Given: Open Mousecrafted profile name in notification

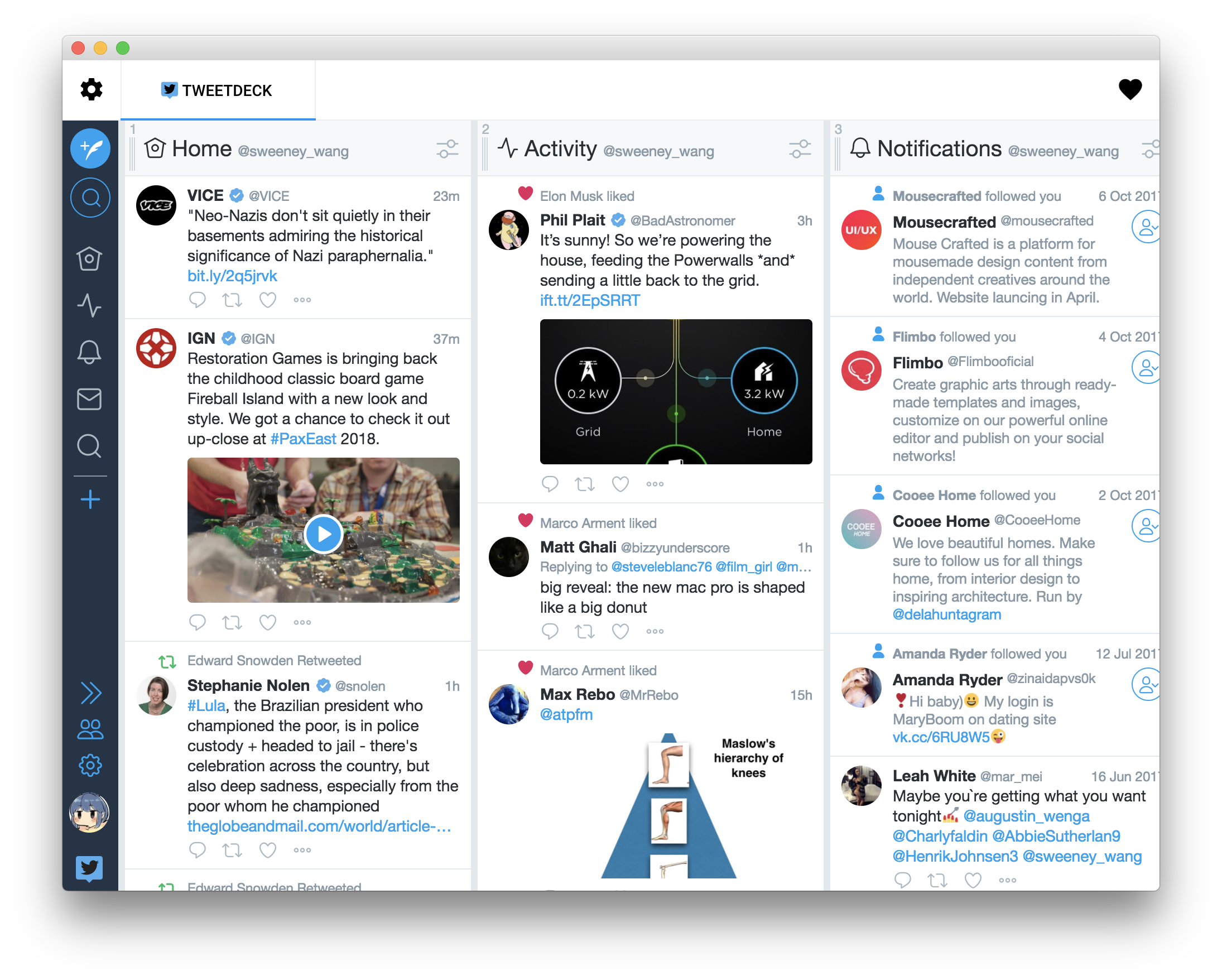Looking at the screenshot, I should point(944,222).
